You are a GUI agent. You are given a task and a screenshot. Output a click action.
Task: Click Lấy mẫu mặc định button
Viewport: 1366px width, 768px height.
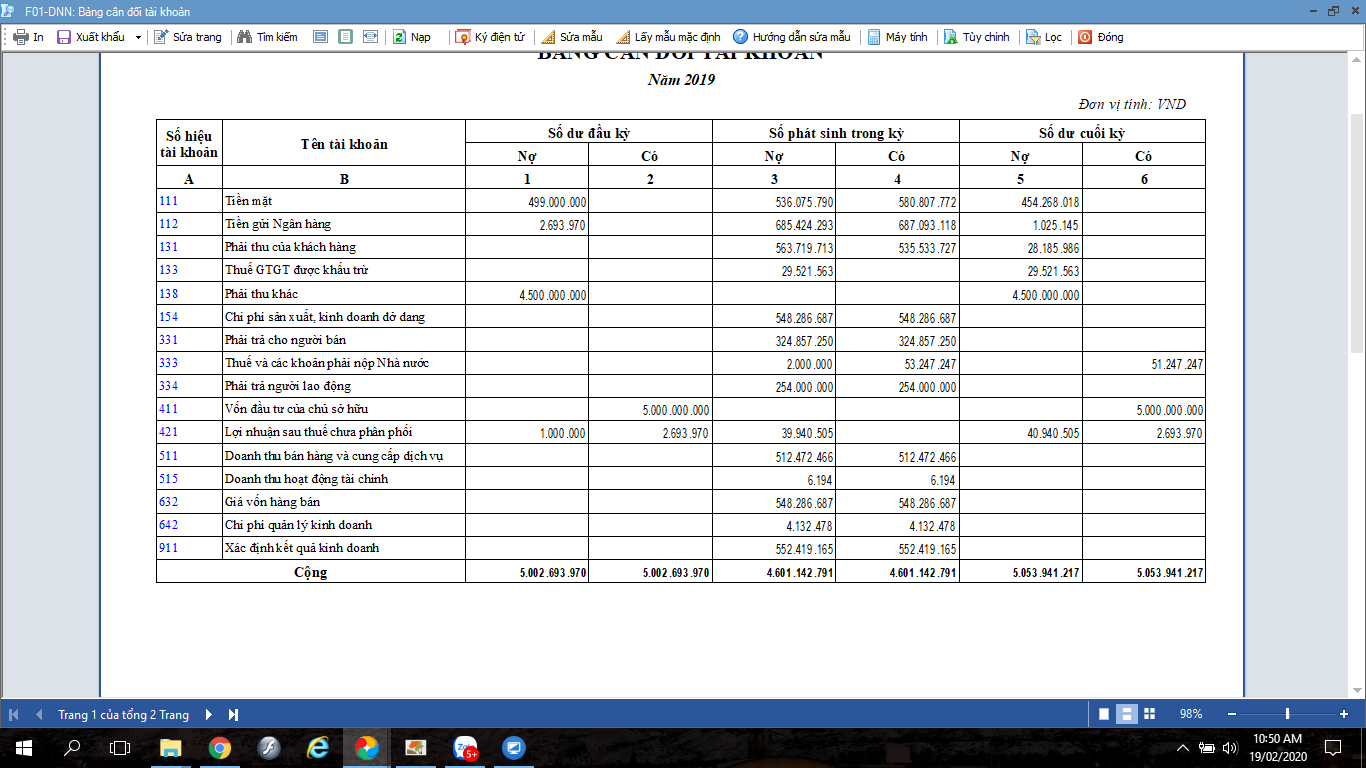coord(667,37)
